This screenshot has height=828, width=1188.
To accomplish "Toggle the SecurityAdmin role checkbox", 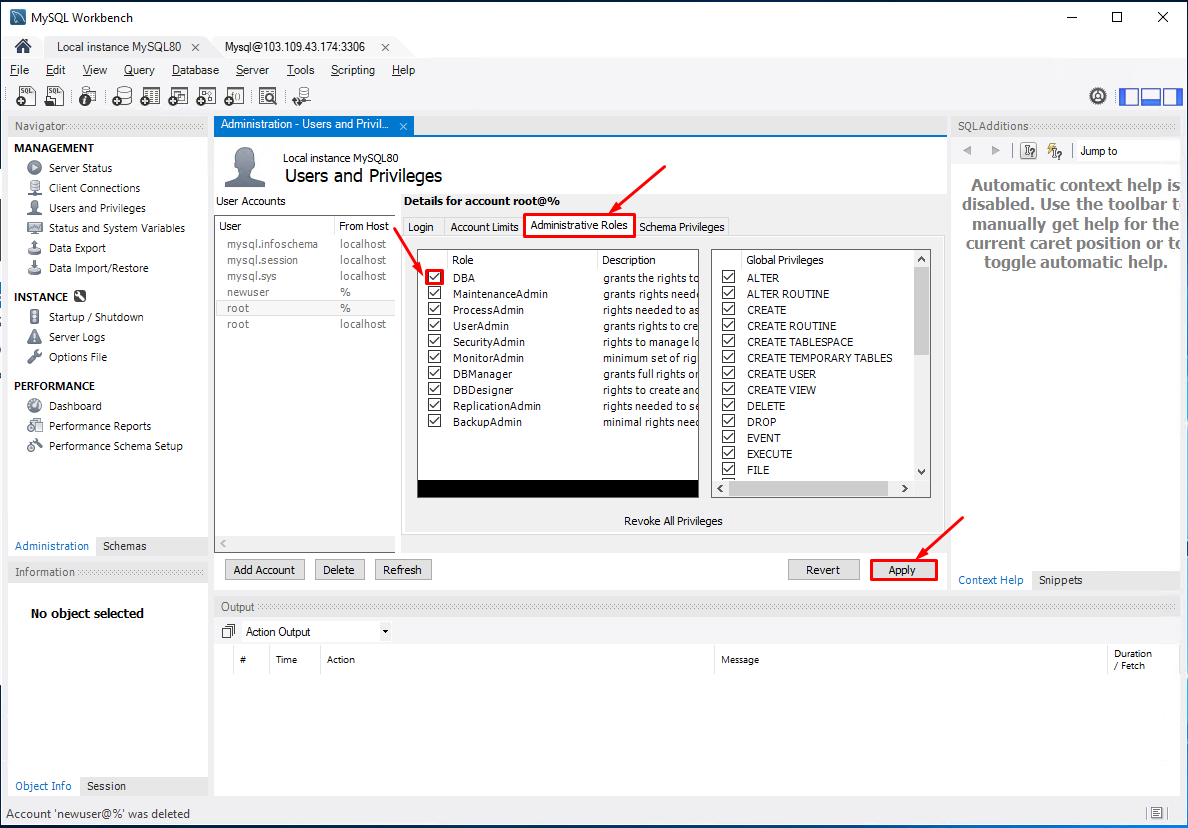I will point(434,341).
